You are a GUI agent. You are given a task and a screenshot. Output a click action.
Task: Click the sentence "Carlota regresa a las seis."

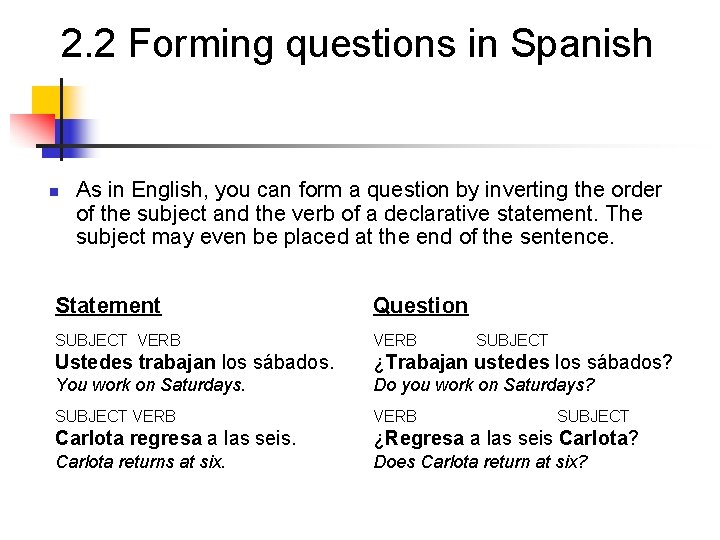click(x=175, y=438)
